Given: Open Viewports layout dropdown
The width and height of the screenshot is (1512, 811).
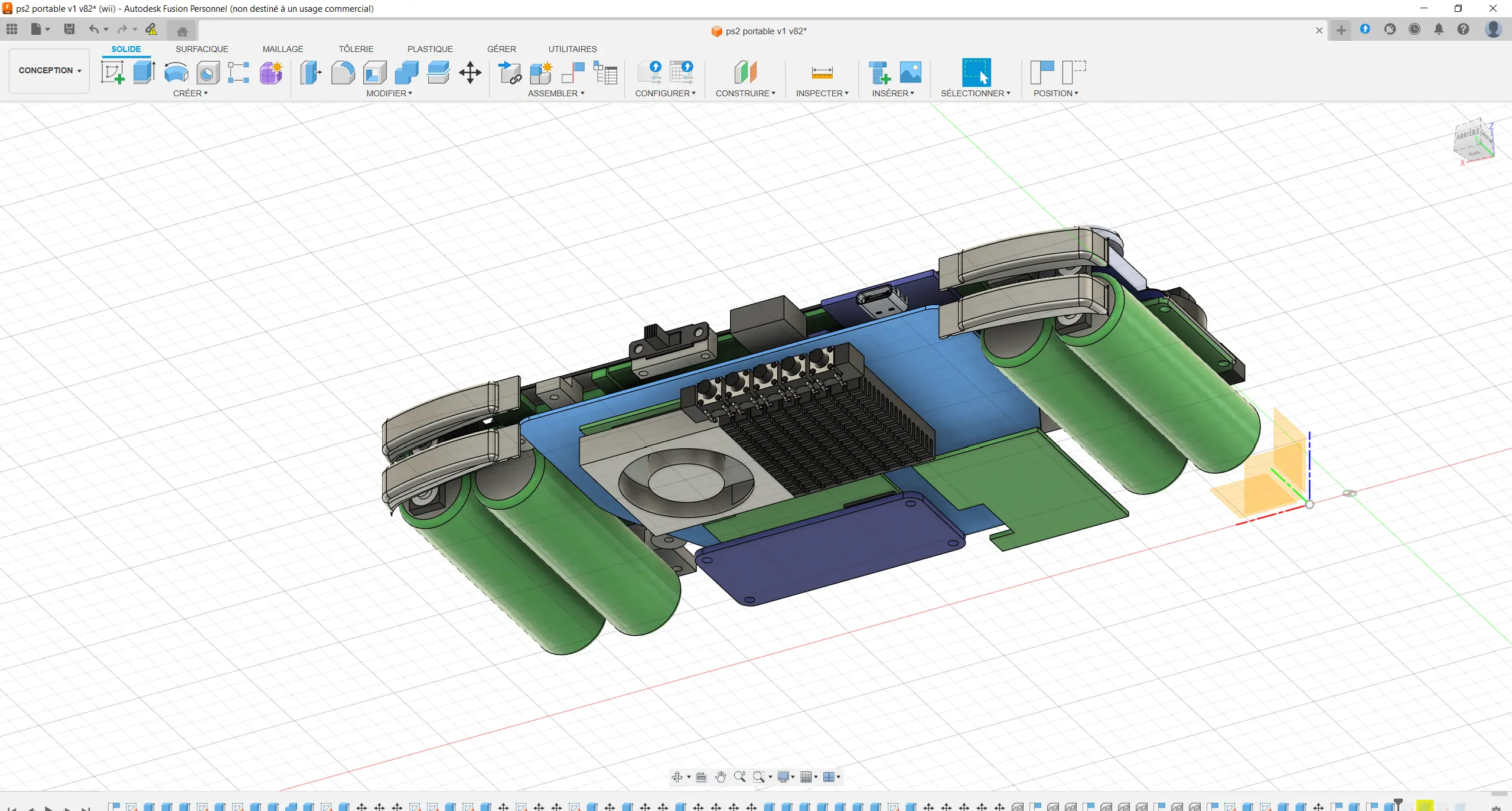Looking at the screenshot, I should click(x=832, y=777).
